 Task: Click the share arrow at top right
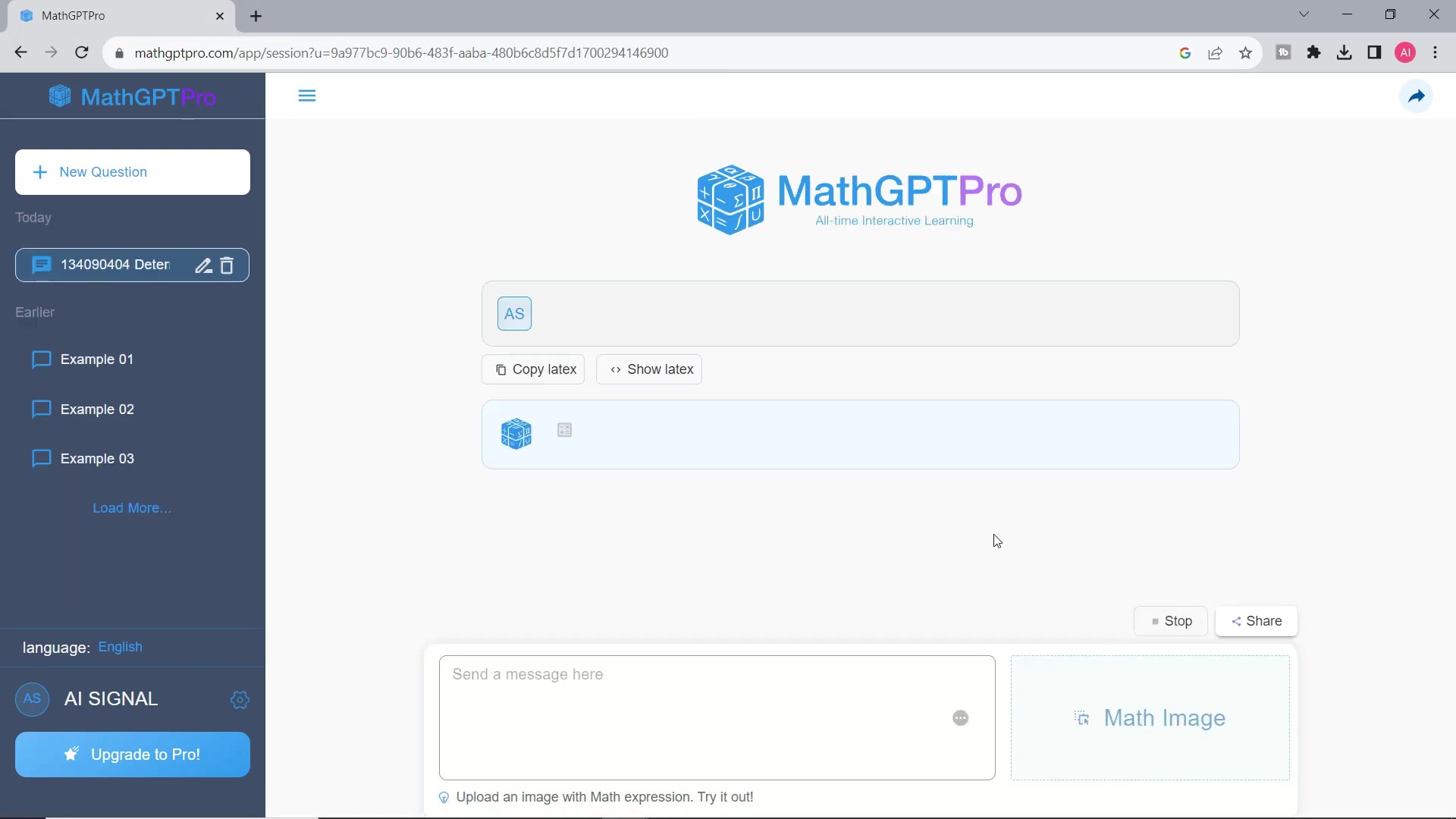[1415, 96]
